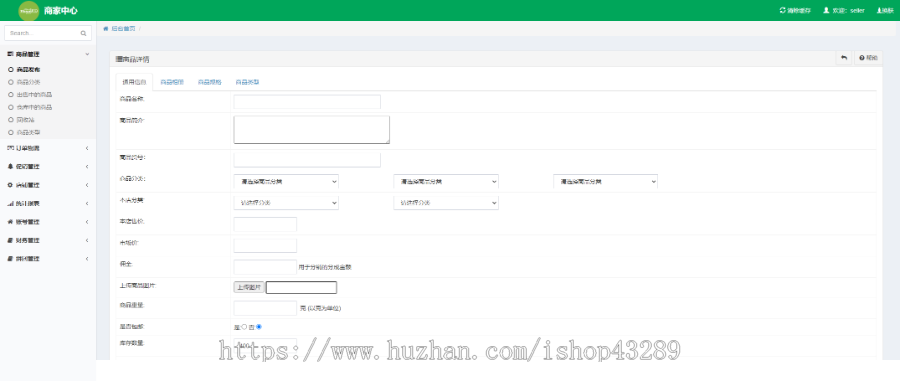Image resolution: width=900 pixels, height=381 pixels.
Task: Expand the 订单 menu chevron
Action: (x=87, y=148)
